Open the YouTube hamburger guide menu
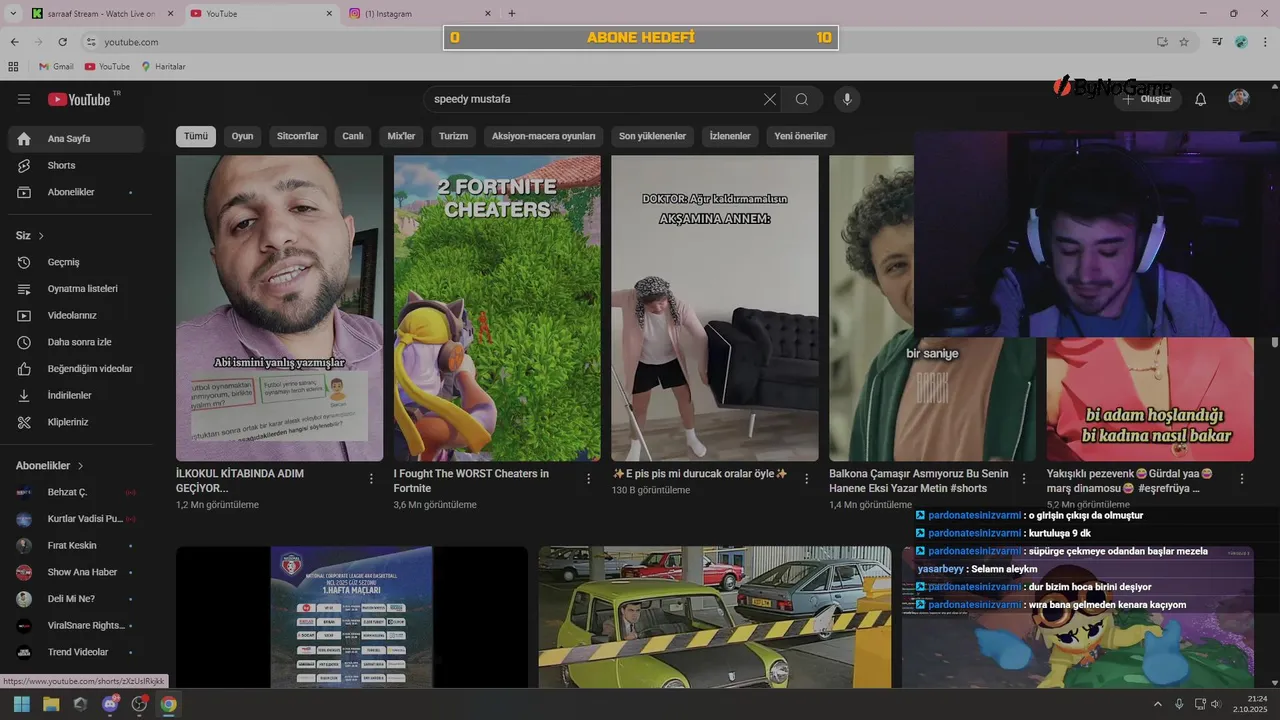 (x=24, y=99)
